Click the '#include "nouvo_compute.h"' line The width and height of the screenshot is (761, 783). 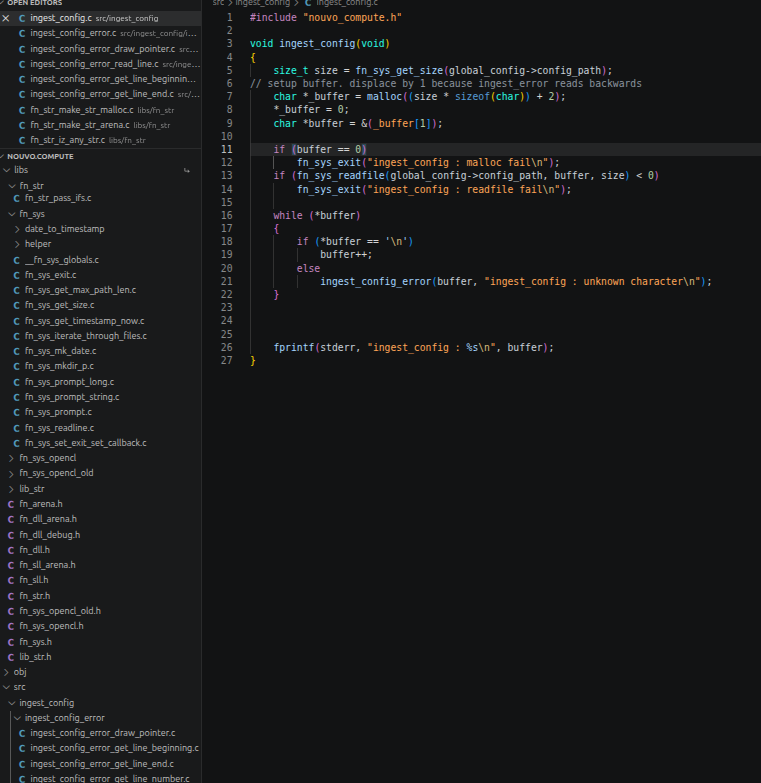(326, 17)
